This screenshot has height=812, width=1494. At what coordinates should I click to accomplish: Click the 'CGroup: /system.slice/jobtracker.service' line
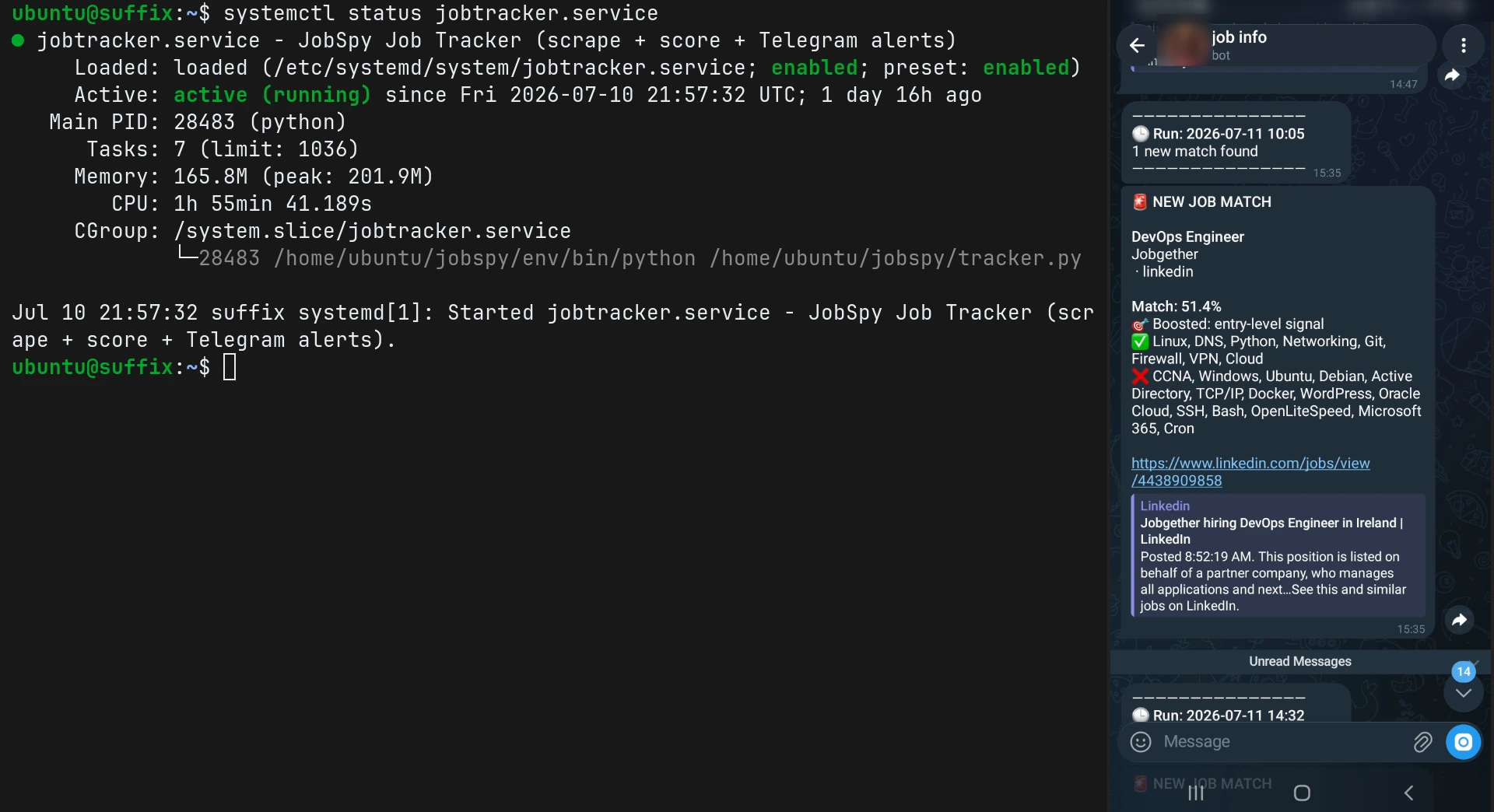(x=322, y=231)
